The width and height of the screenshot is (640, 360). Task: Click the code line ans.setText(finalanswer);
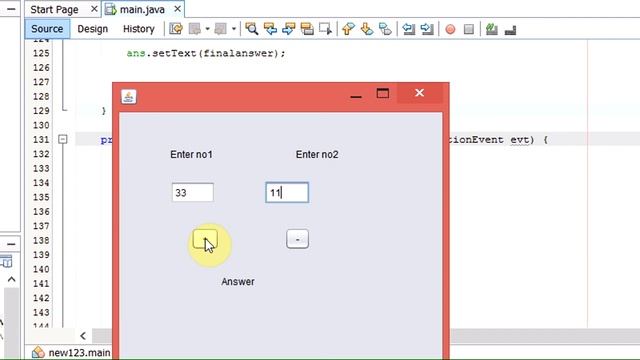pyautogui.click(x=206, y=53)
